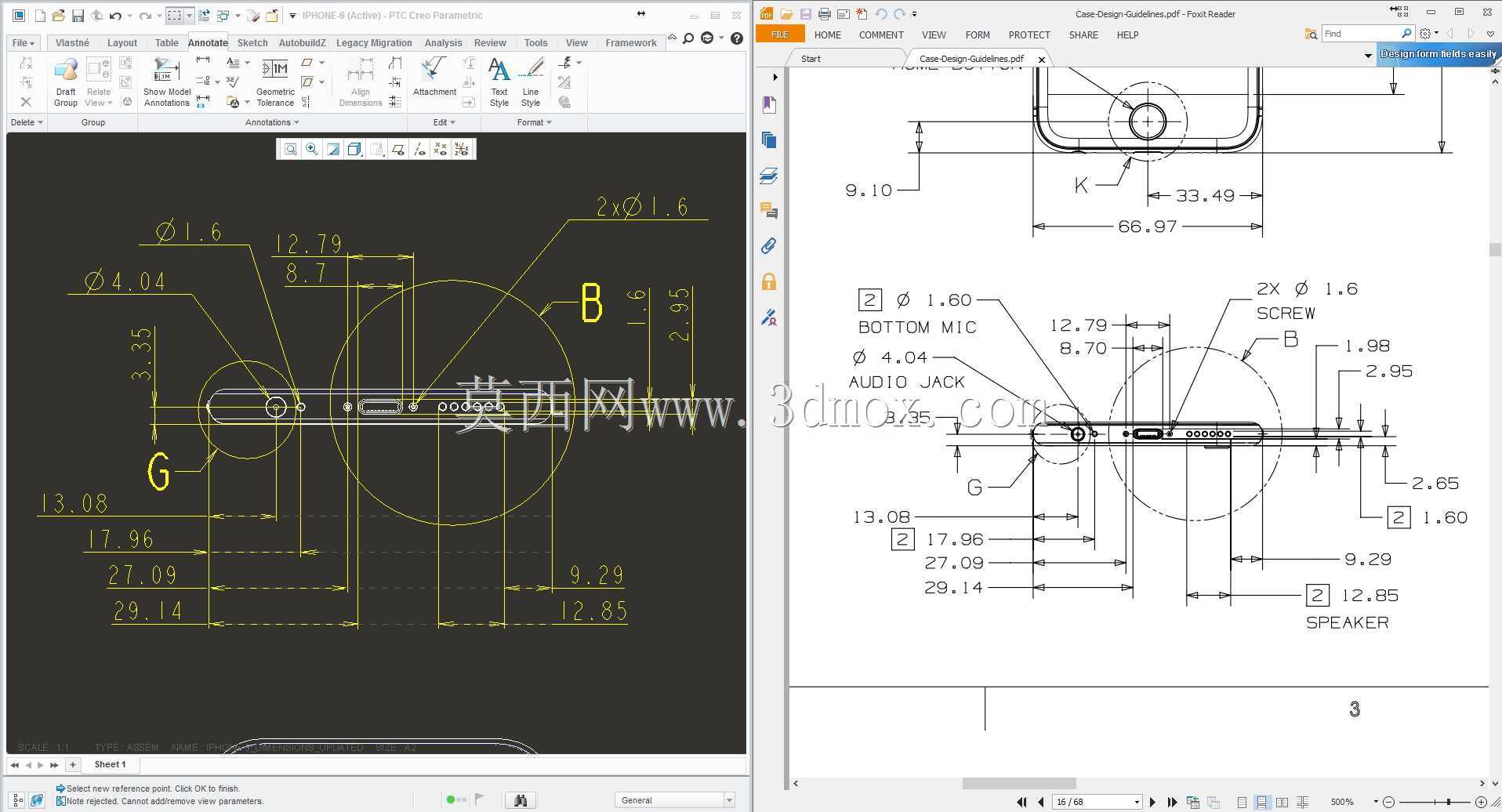Viewport: 1502px width, 812px height.
Task: Click the binoculars find icon in Creo status bar
Action: pos(521,800)
